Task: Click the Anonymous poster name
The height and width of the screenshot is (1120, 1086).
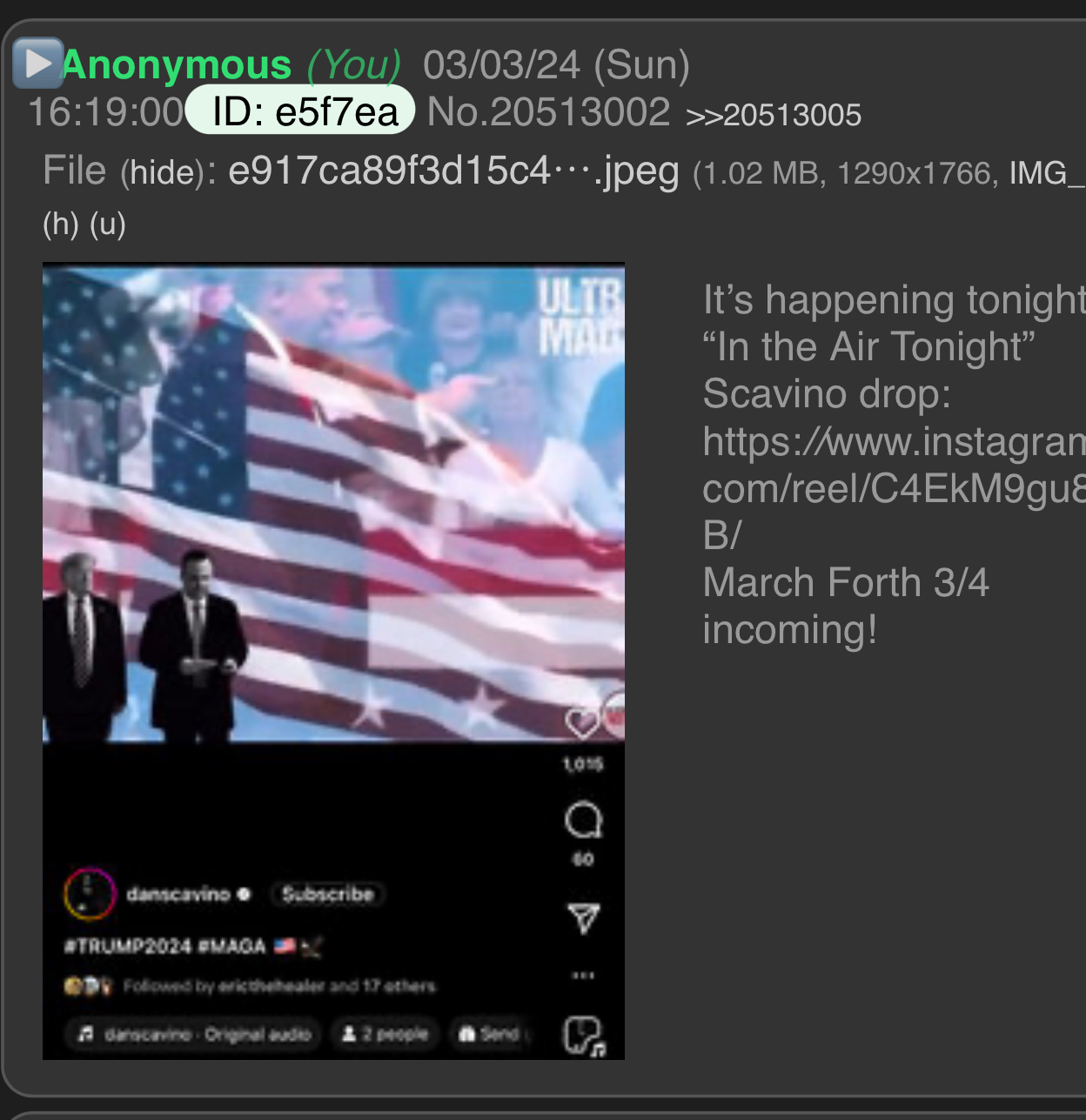Action: point(177,65)
